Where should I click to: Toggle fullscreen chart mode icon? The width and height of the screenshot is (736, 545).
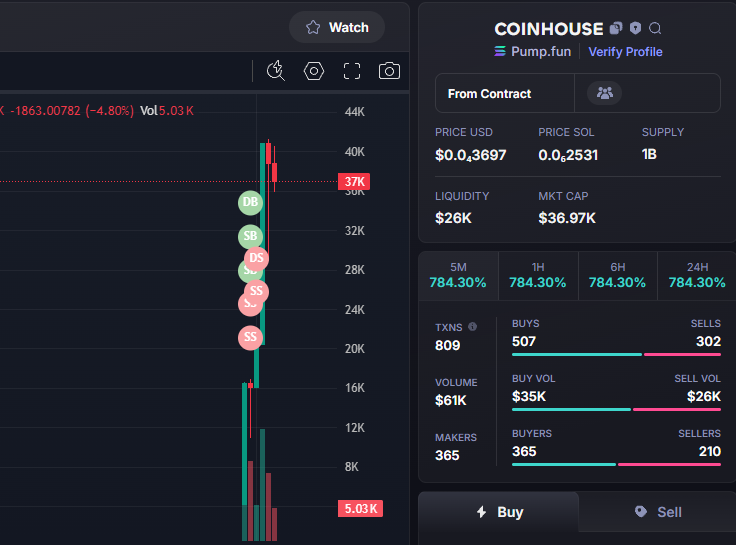(x=352, y=71)
